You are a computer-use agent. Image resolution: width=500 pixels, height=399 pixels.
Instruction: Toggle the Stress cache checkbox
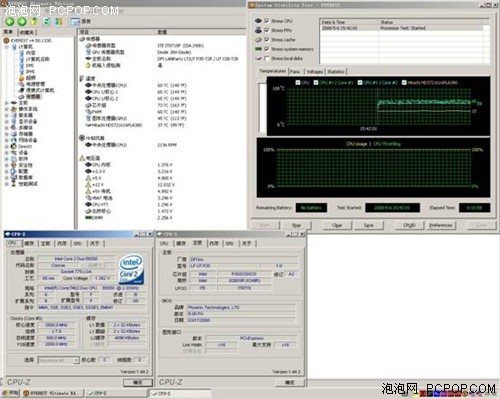[x=267, y=40]
